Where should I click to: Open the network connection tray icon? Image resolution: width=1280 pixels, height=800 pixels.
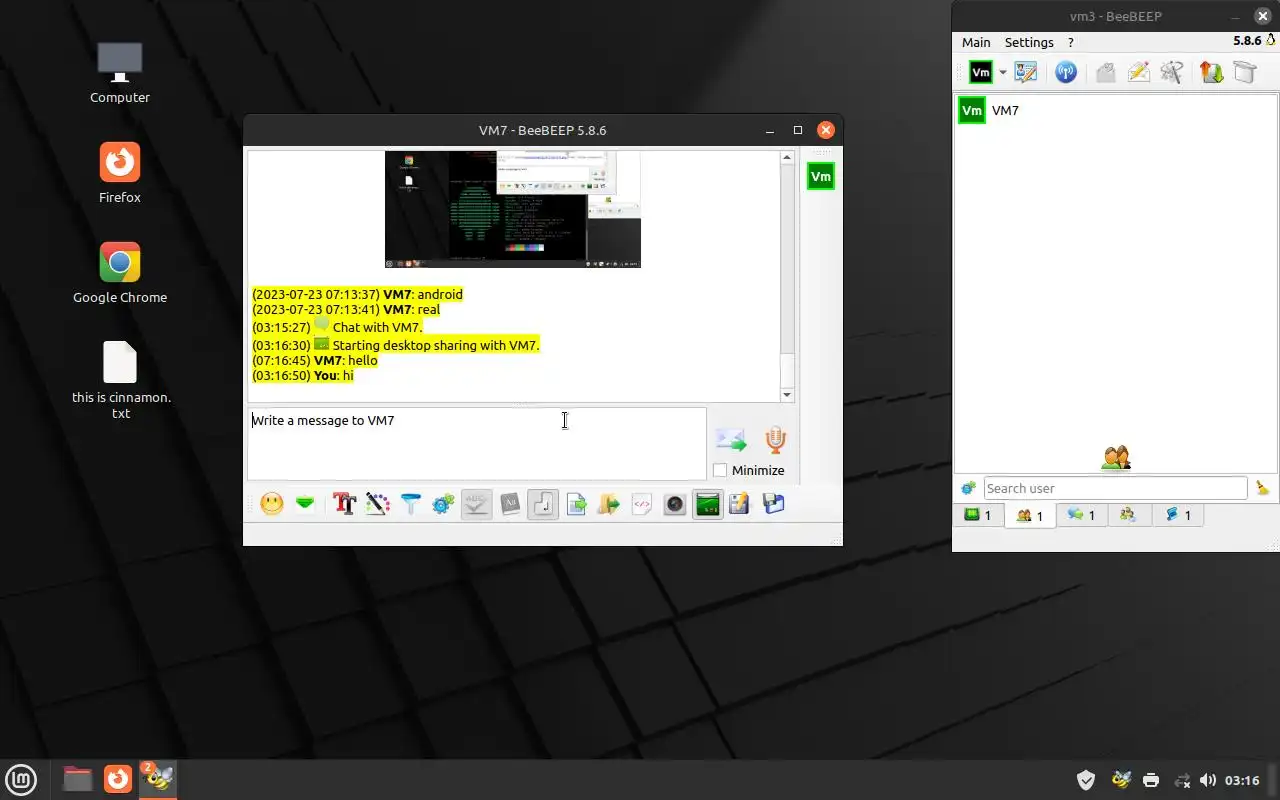click(1182, 780)
